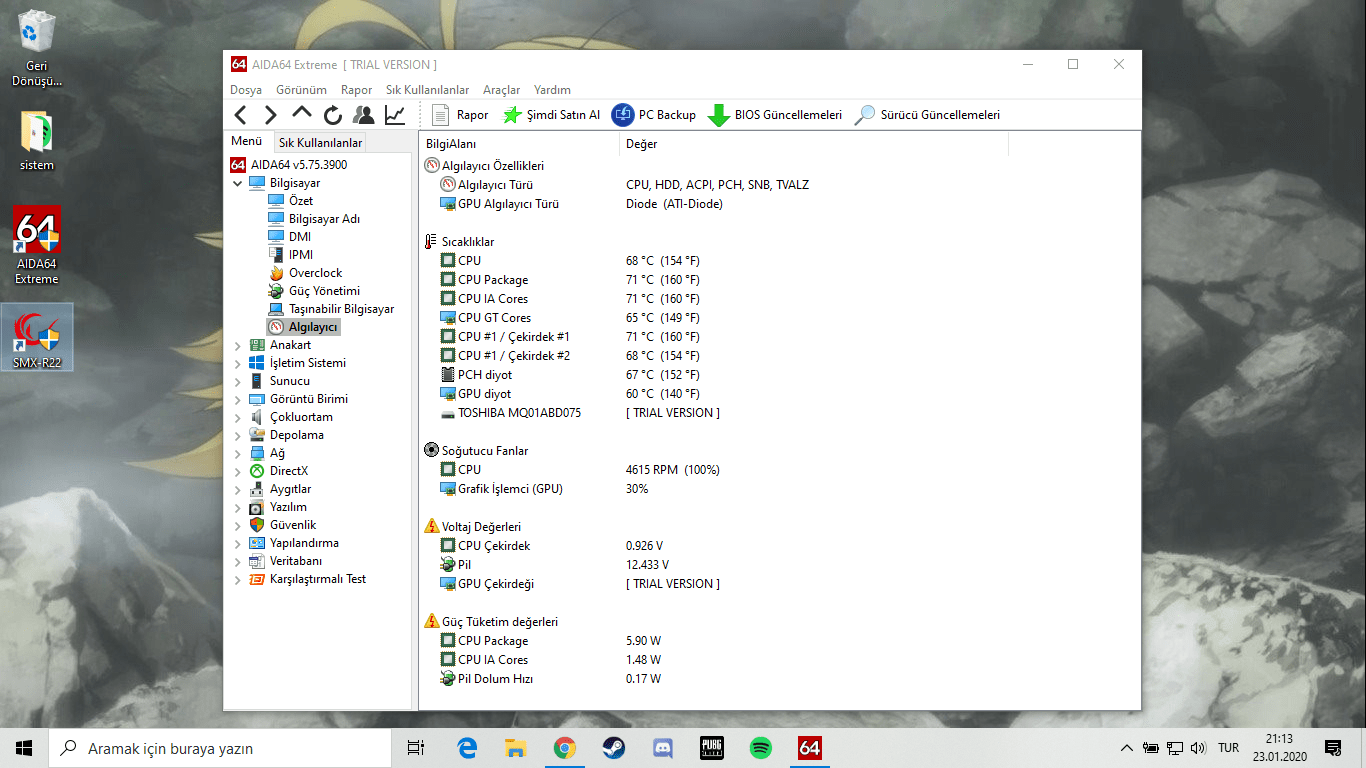1366x768 pixels.
Task: Select Aygıtlar in the tree
Action: coord(290,489)
